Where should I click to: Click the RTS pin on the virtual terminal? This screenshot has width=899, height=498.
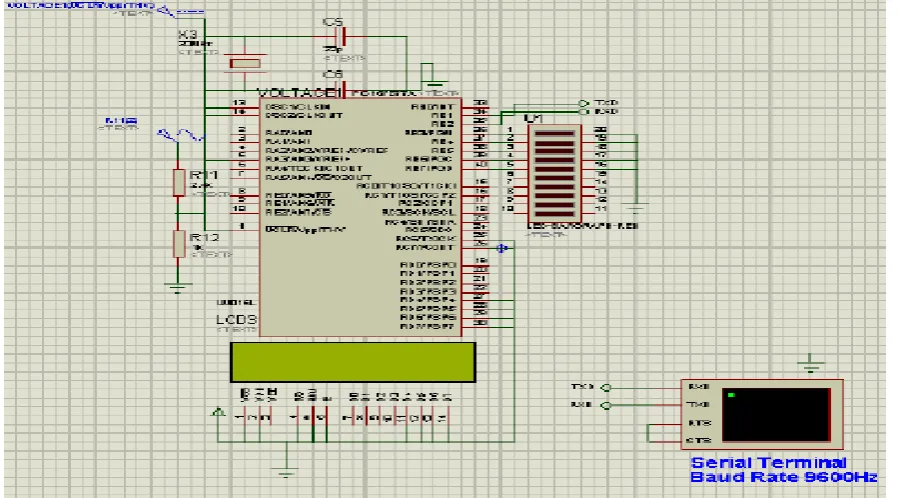point(699,423)
